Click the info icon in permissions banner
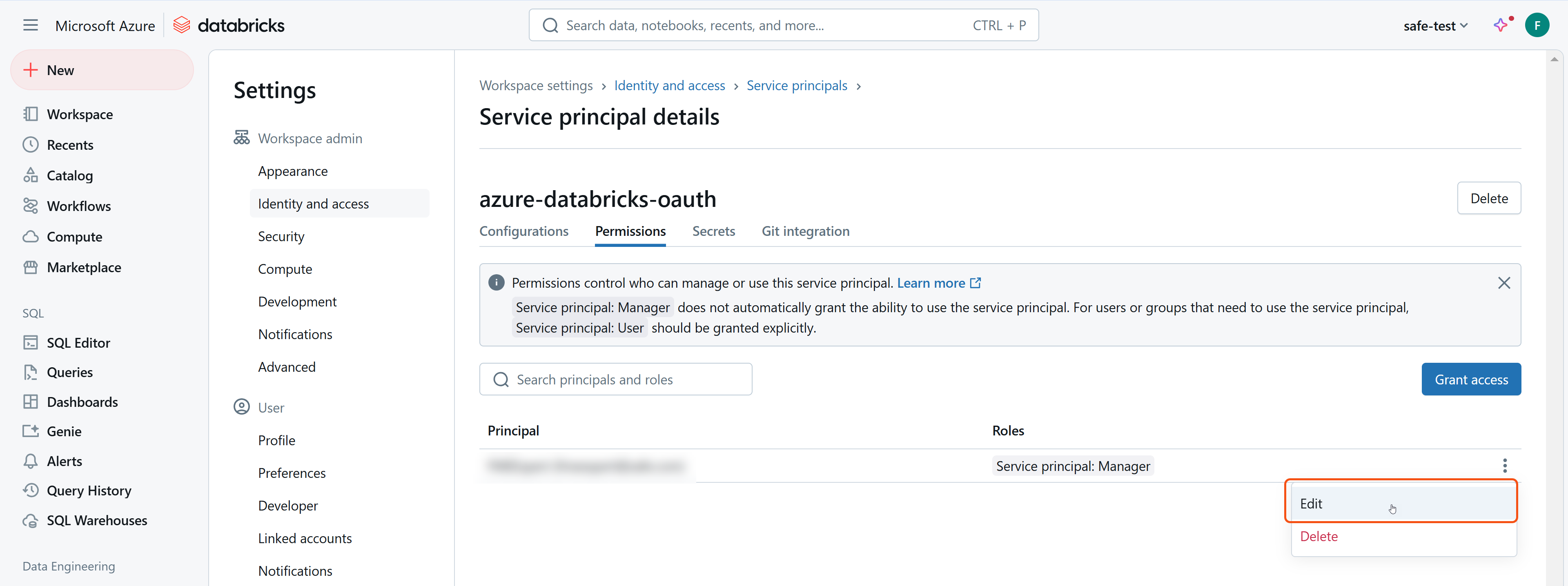Screen dimensions: 1568x586 point(496,282)
